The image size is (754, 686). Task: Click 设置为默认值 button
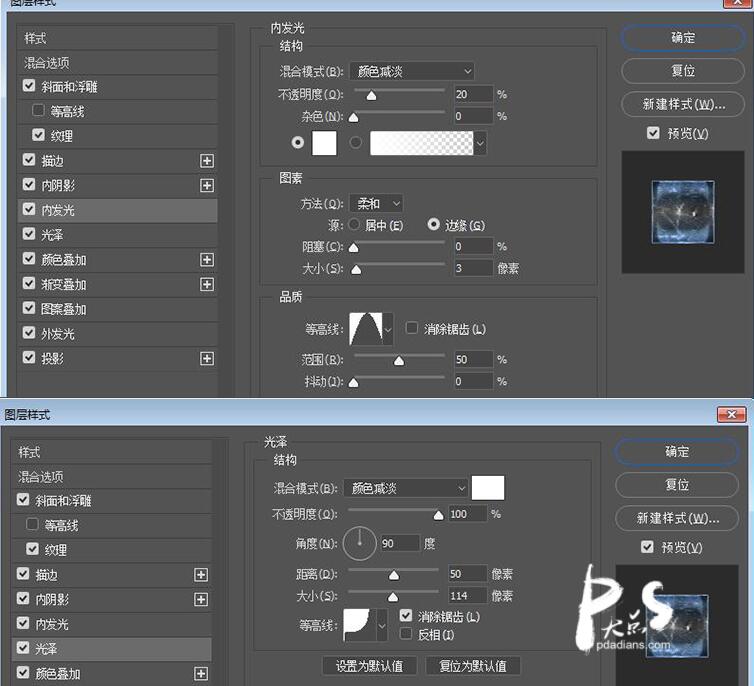pos(369,666)
